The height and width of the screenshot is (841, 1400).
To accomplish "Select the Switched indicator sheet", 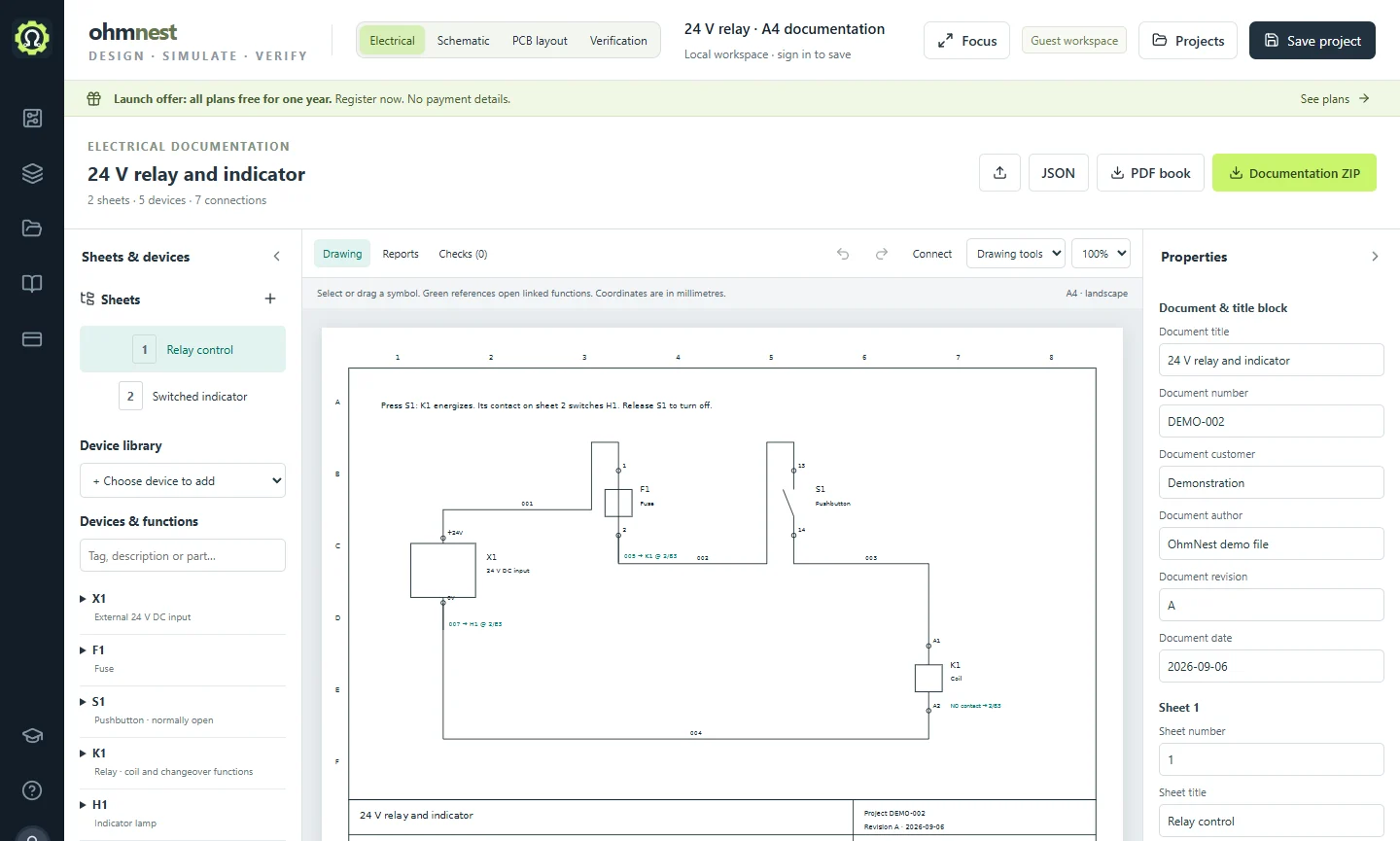I will click(x=183, y=397).
